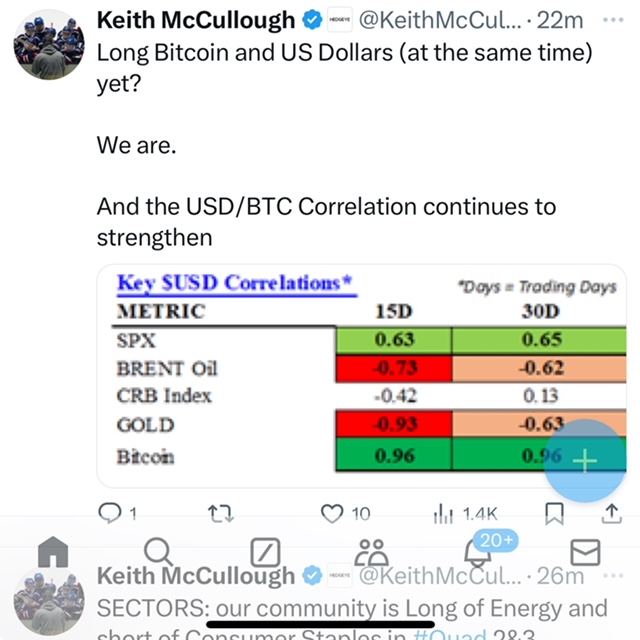Open the three-dot more menu on first tweet
640x640 pixels.
click(x=612, y=19)
